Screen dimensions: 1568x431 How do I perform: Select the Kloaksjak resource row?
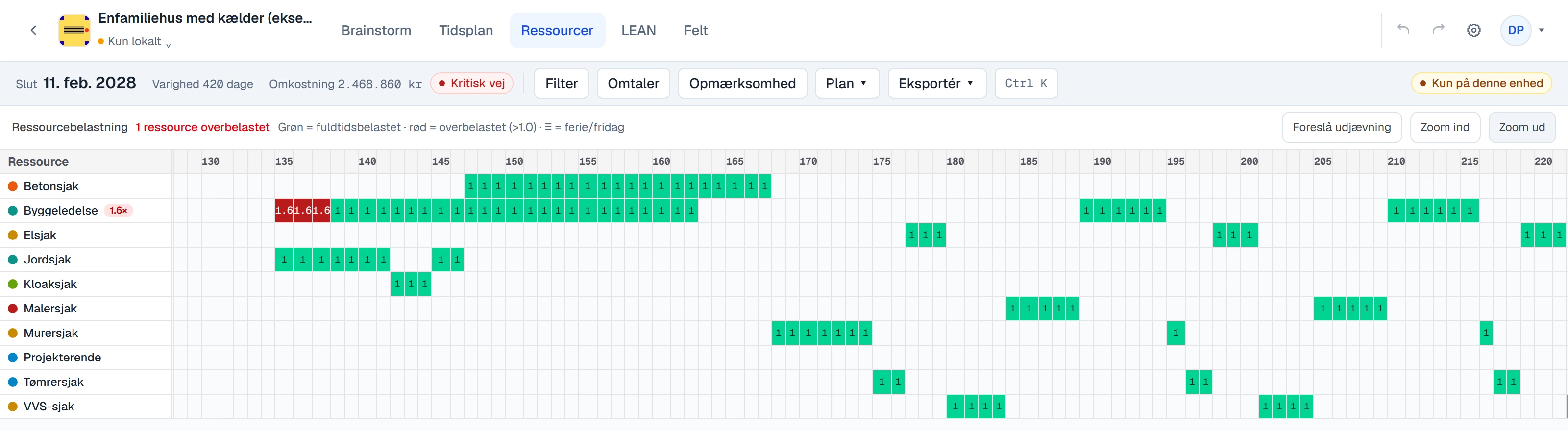click(x=86, y=284)
